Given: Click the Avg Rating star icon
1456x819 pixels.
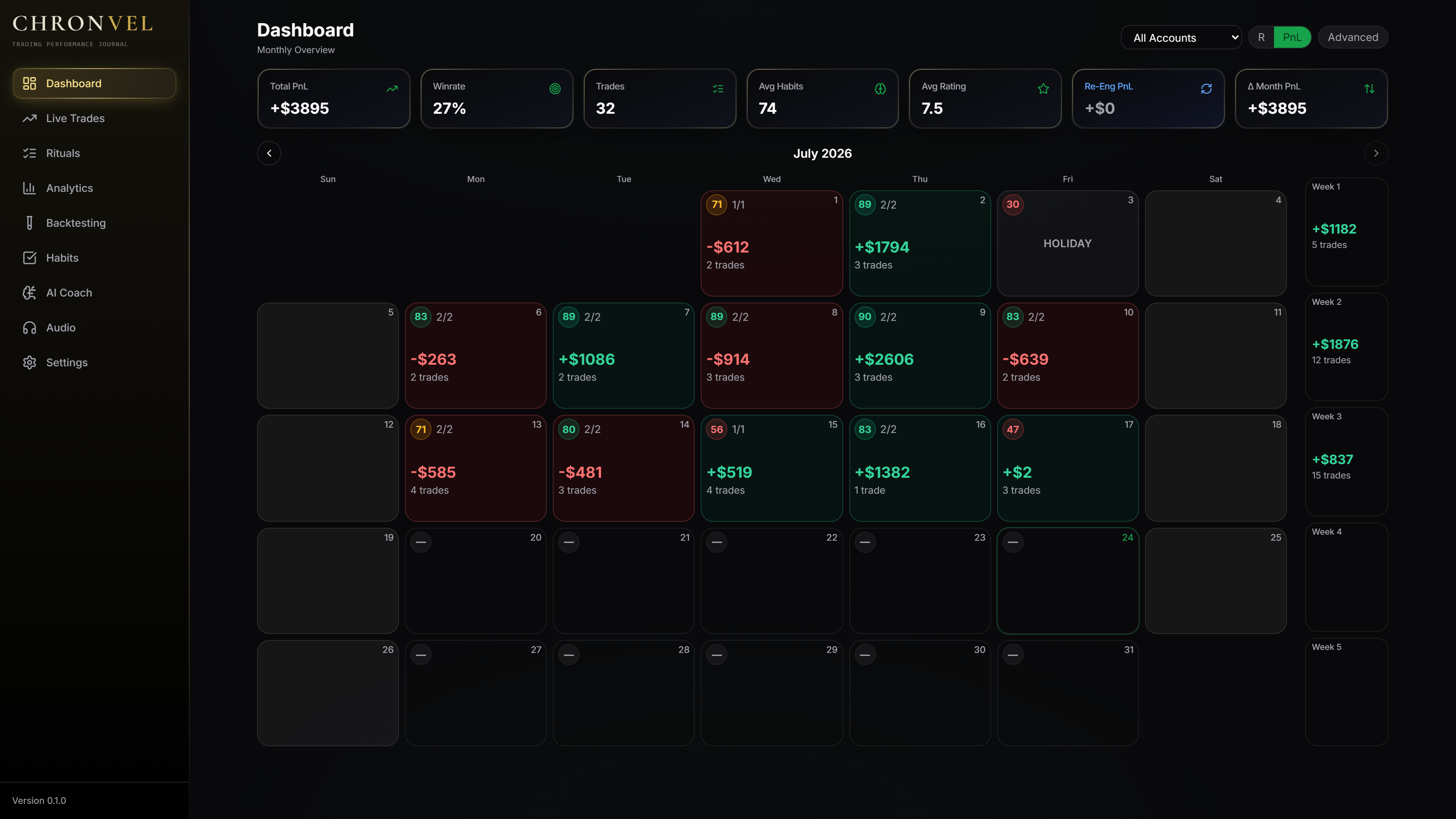Looking at the screenshot, I should click(1043, 89).
